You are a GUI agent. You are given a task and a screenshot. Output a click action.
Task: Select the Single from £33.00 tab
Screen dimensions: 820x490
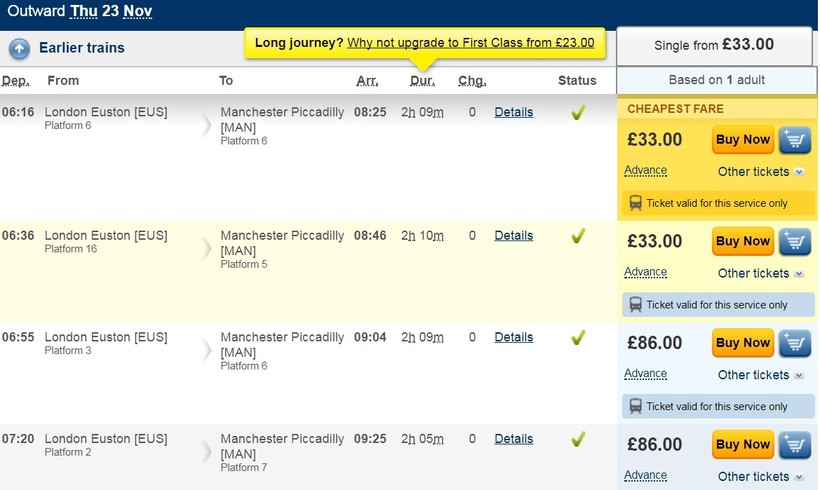click(x=713, y=45)
